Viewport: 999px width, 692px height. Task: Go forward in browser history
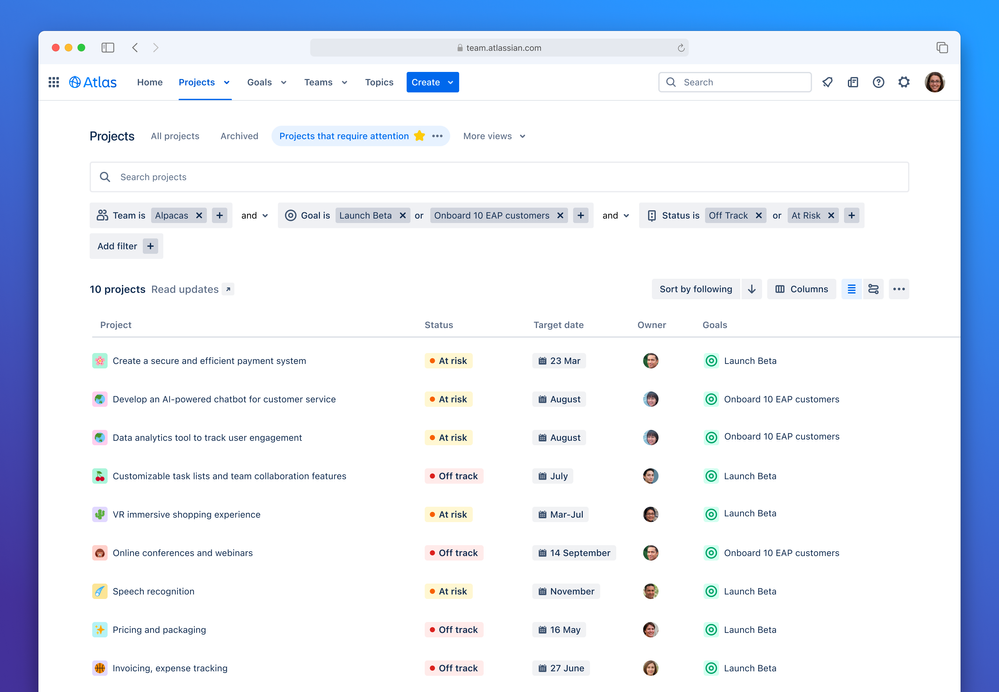click(155, 48)
